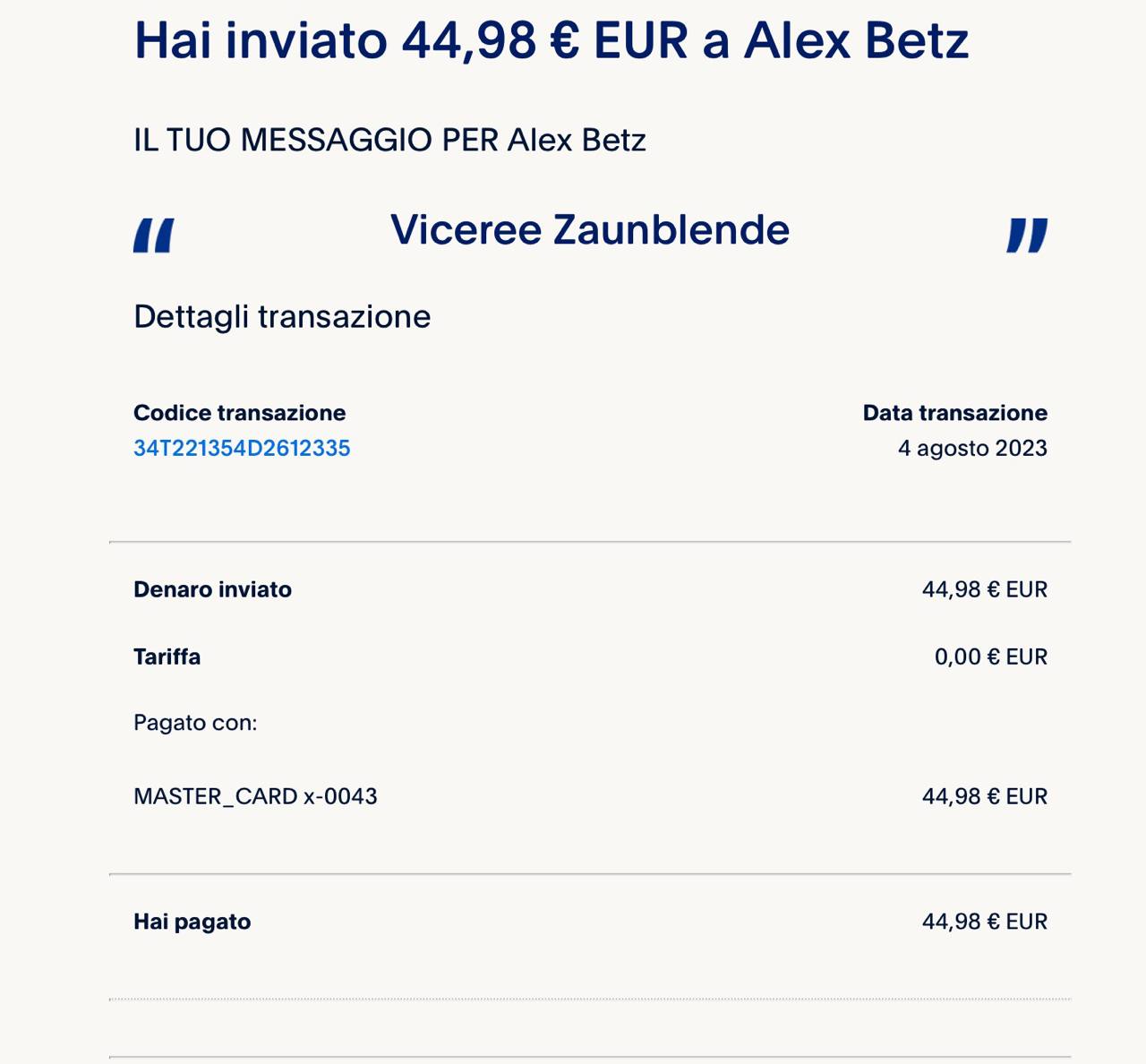This screenshot has width=1146, height=1064.
Task: Click MASTER_CARD x-0043 payment method
Action: pyautogui.click(x=255, y=796)
